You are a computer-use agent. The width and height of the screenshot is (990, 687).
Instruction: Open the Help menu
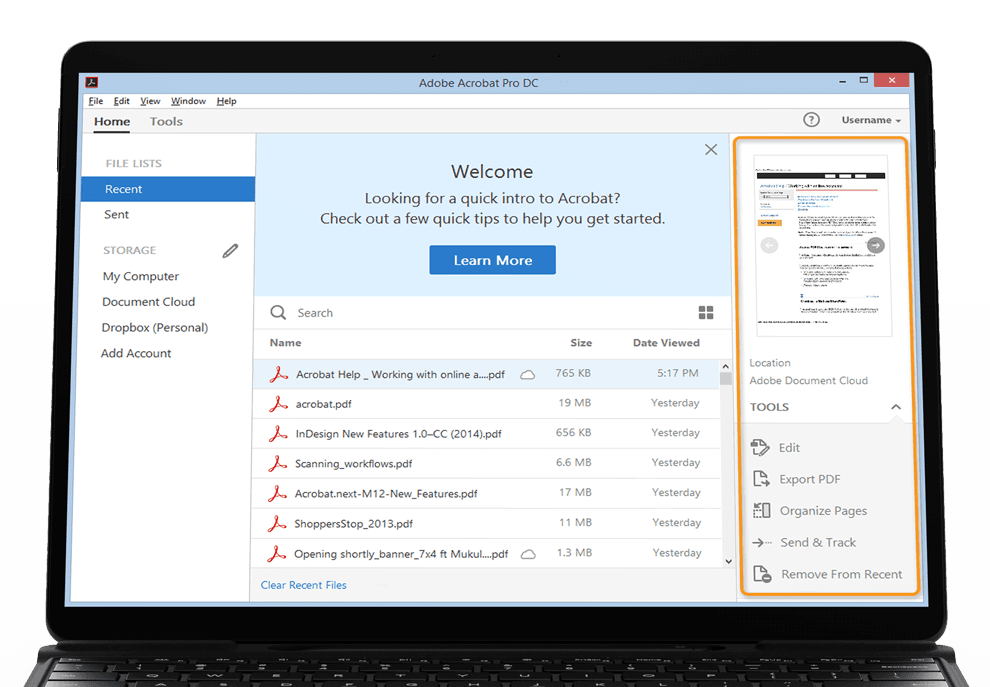click(227, 101)
